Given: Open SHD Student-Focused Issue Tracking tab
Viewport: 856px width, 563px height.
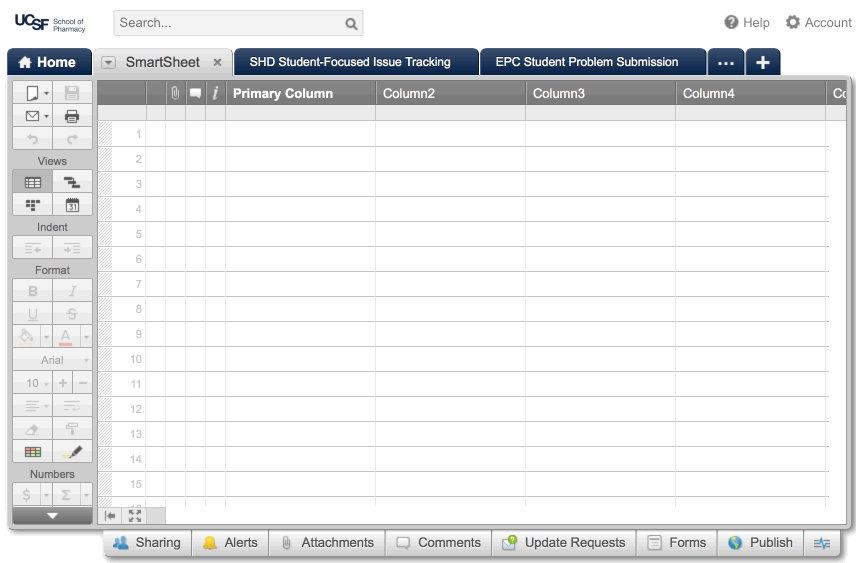Looking at the screenshot, I should pos(350,62).
